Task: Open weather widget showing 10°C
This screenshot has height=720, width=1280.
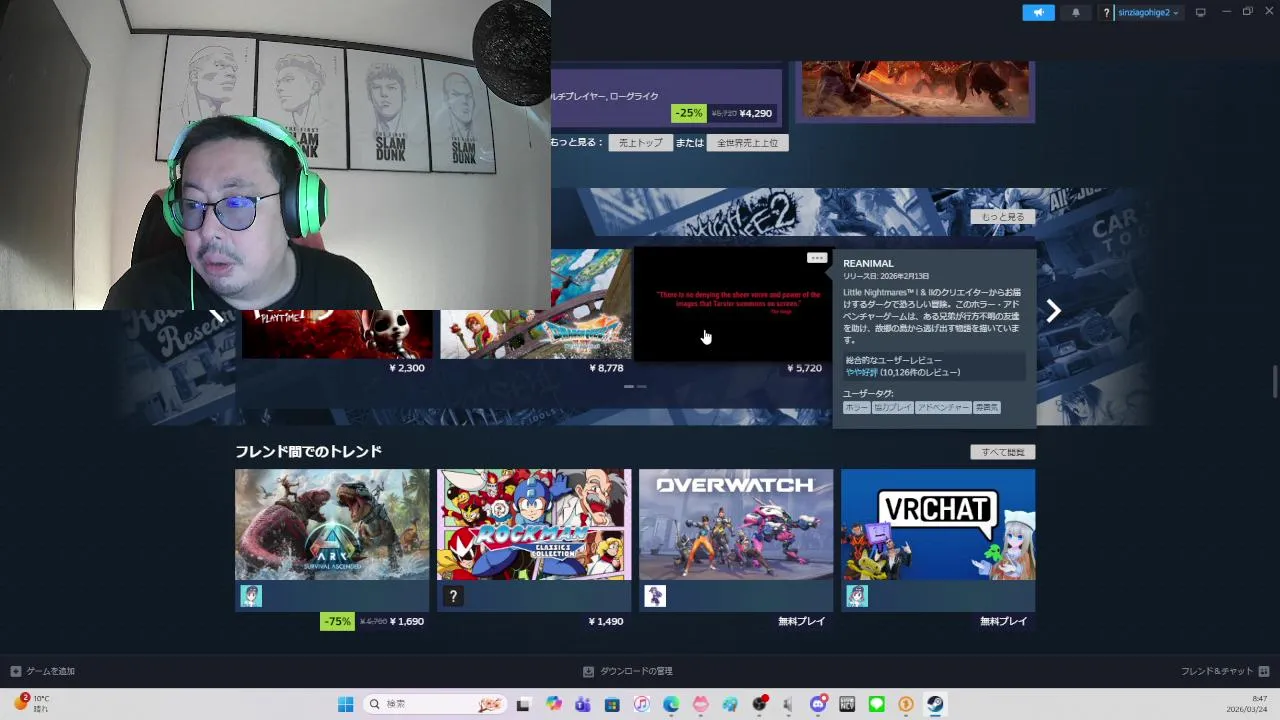Action: click(x=30, y=703)
